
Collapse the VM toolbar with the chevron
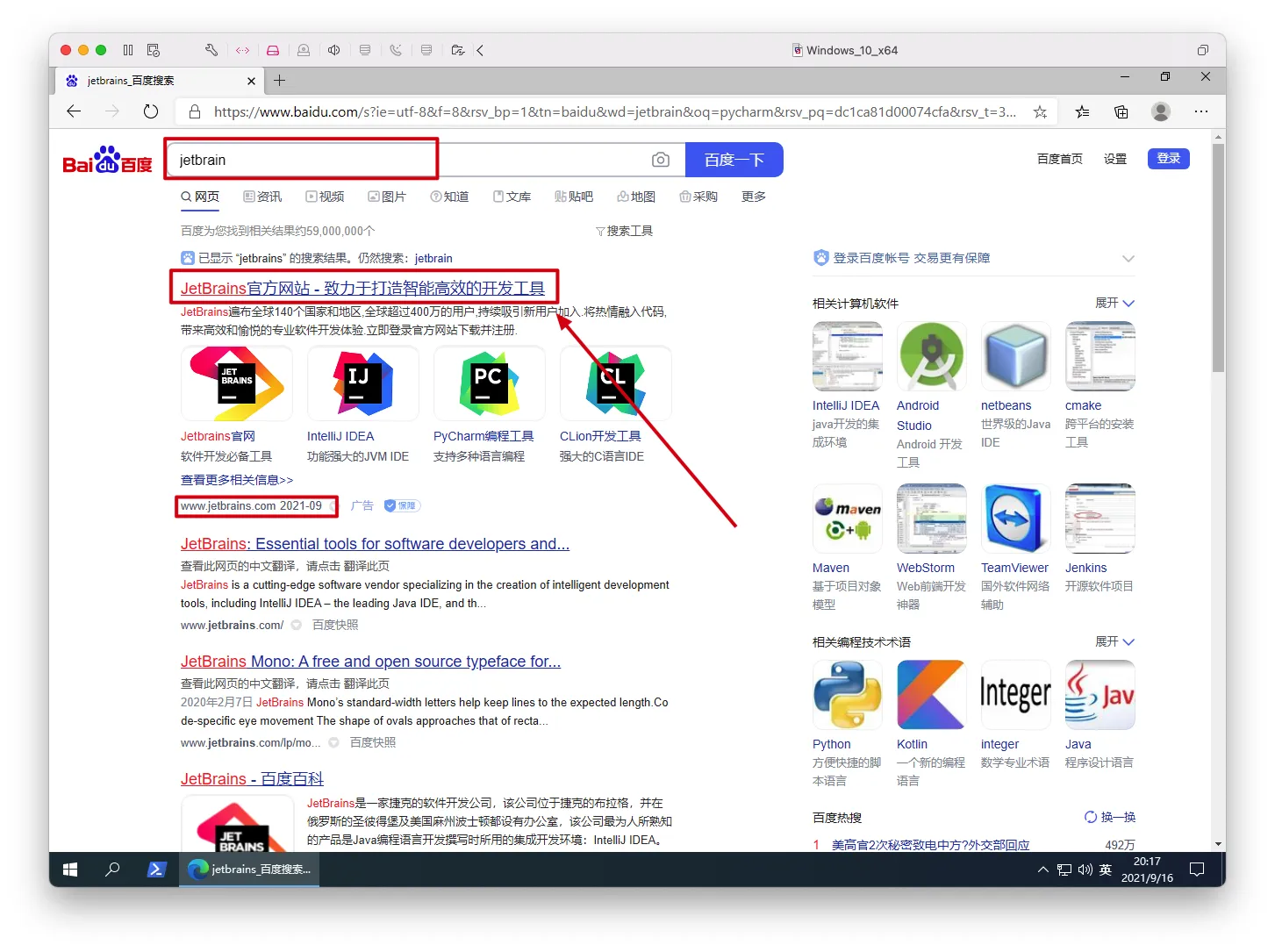(x=480, y=50)
